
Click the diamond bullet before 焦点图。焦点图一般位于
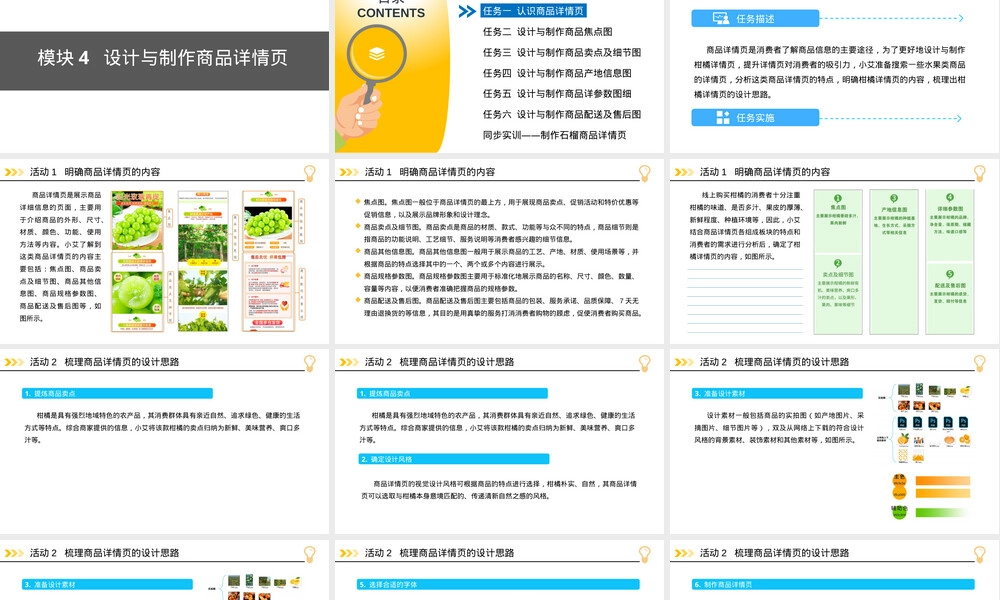click(x=358, y=201)
